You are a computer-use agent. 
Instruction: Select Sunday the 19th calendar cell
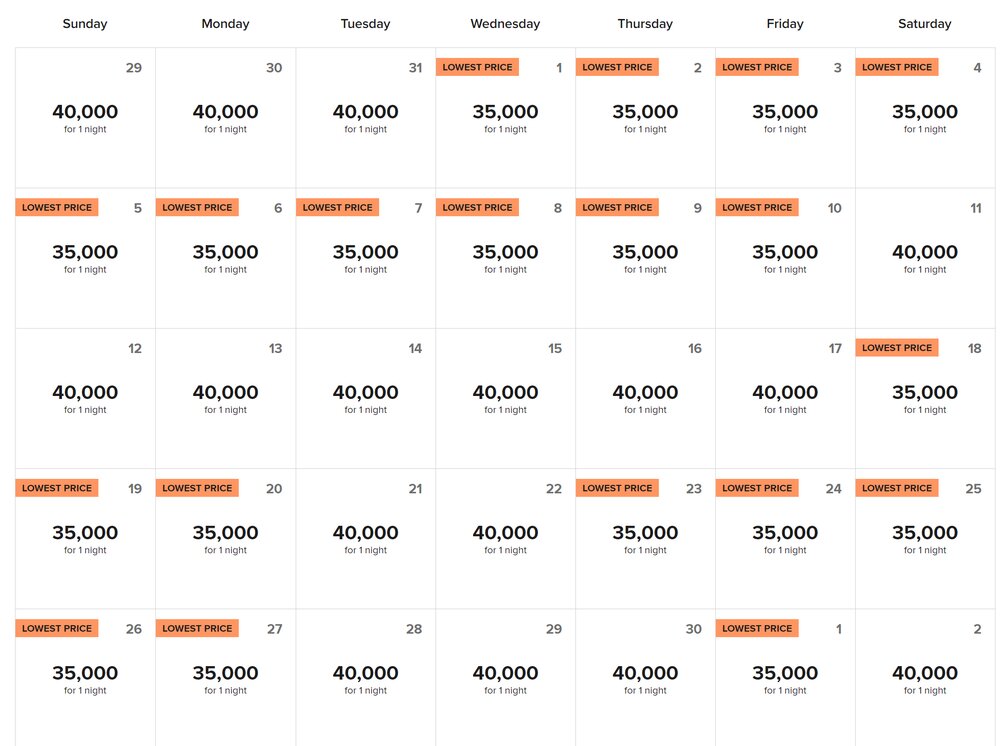pos(84,540)
